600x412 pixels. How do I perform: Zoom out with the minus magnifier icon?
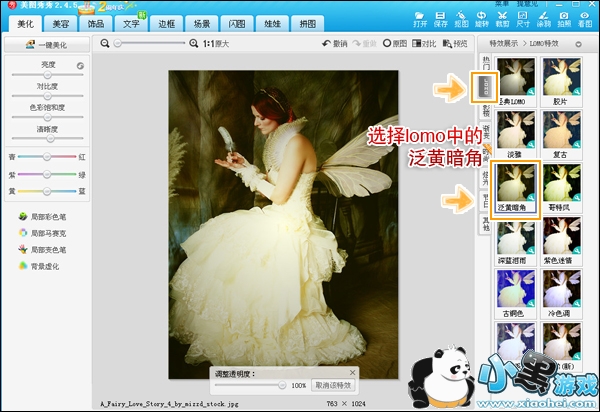pos(104,44)
